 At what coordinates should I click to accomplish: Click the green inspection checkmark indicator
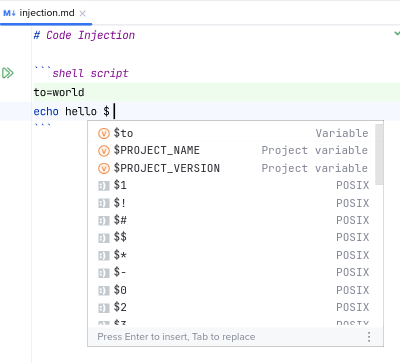tap(397, 33)
